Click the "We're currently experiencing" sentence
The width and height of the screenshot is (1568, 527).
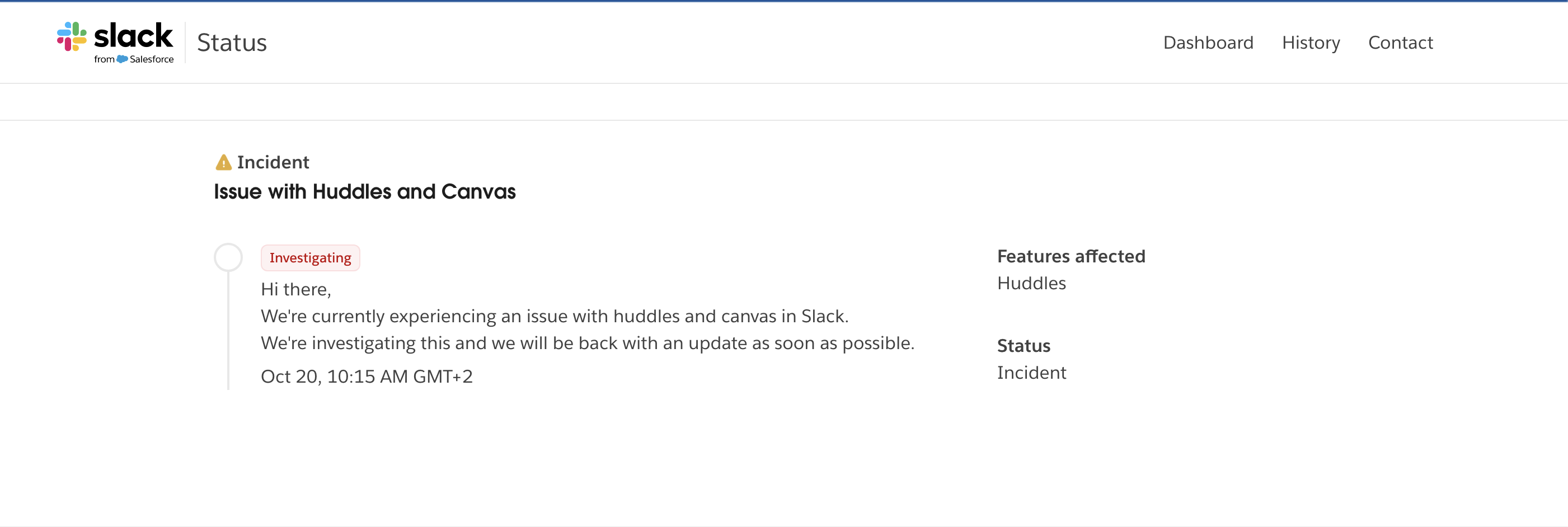[555, 317]
